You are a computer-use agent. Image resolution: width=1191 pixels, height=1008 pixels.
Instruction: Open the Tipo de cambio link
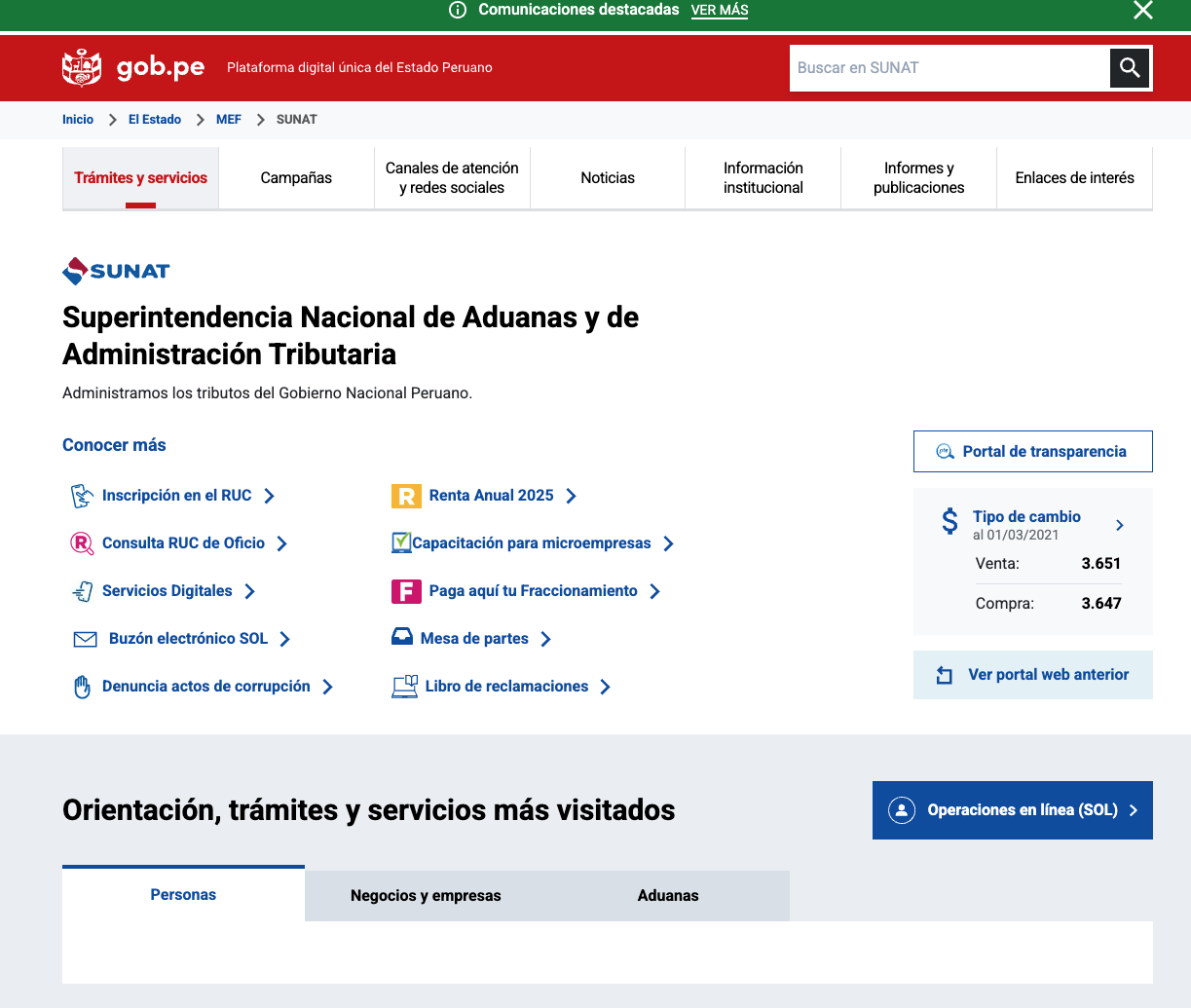(x=1026, y=517)
